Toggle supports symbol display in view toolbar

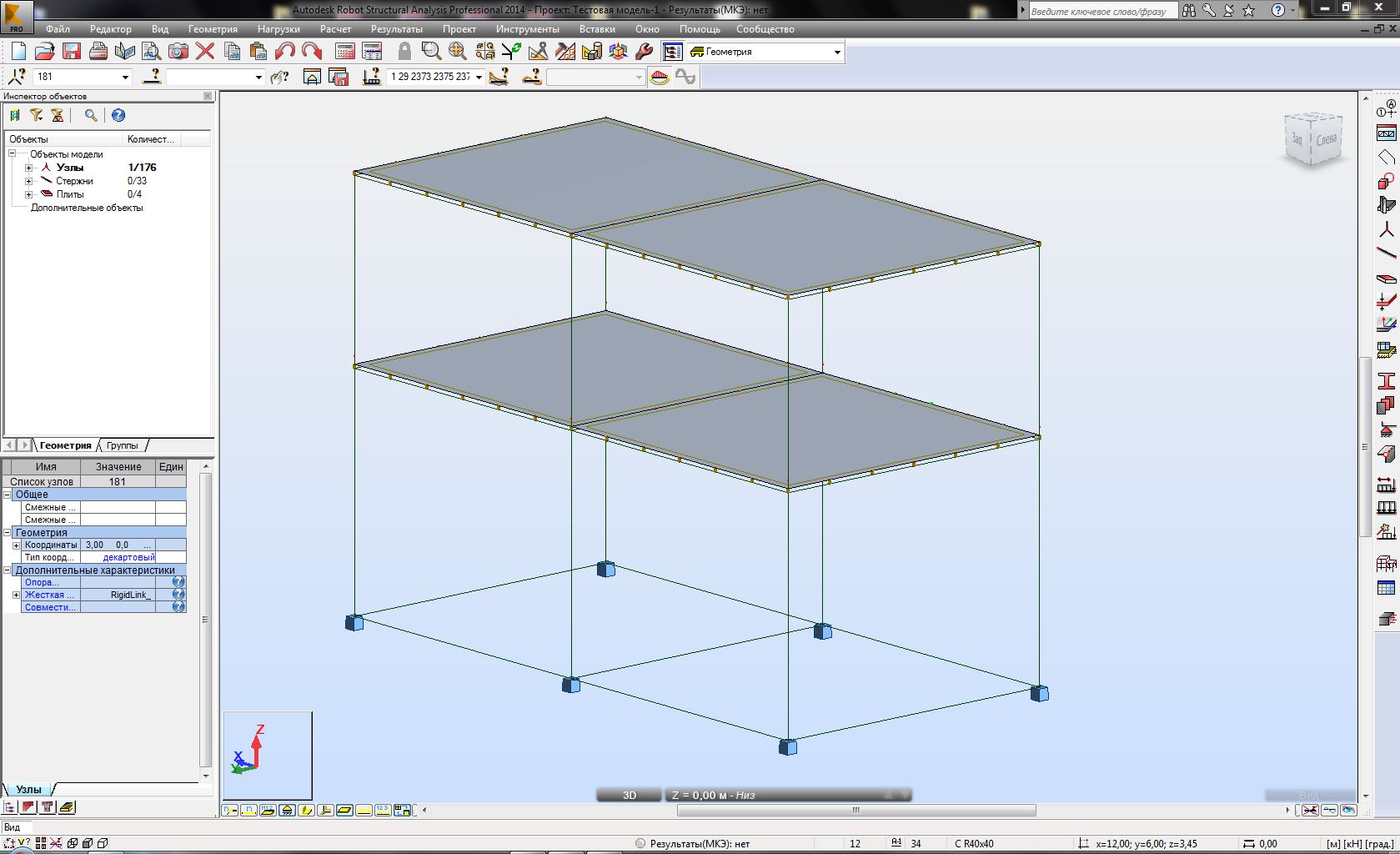click(x=286, y=810)
